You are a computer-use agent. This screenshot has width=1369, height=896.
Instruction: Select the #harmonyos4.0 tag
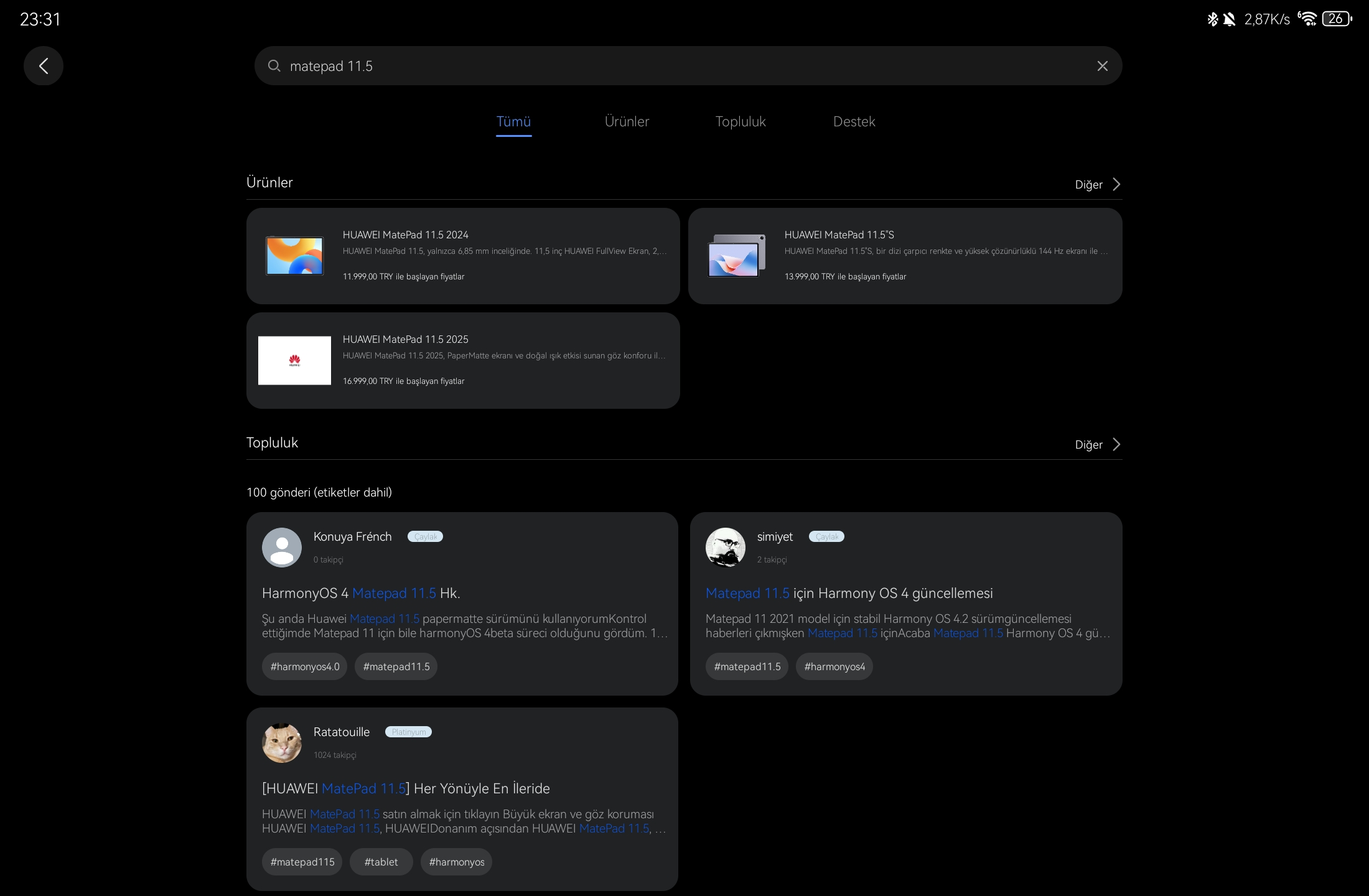click(x=304, y=666)
